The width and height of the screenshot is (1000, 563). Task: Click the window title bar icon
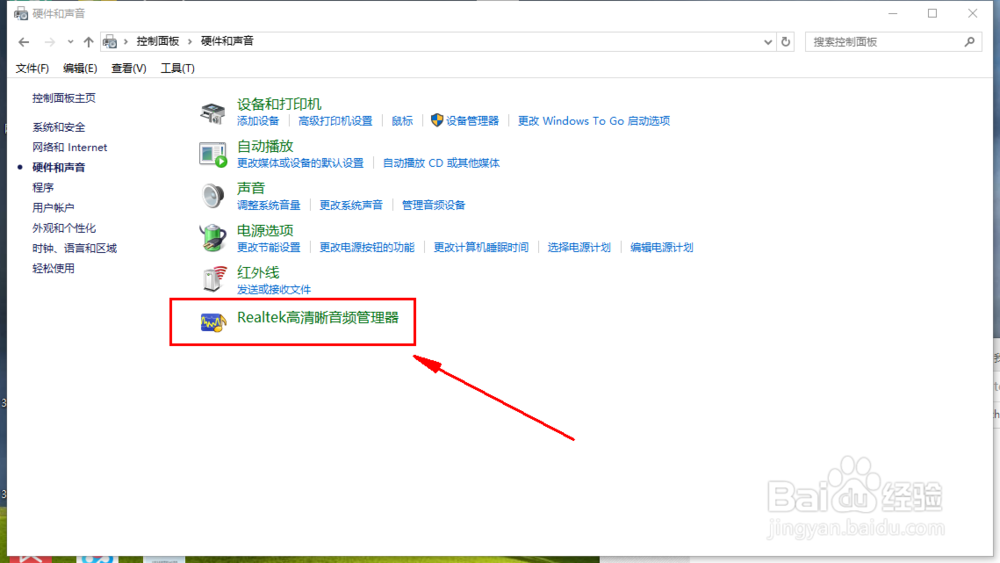pyautogui.click(x=21, y=13)
